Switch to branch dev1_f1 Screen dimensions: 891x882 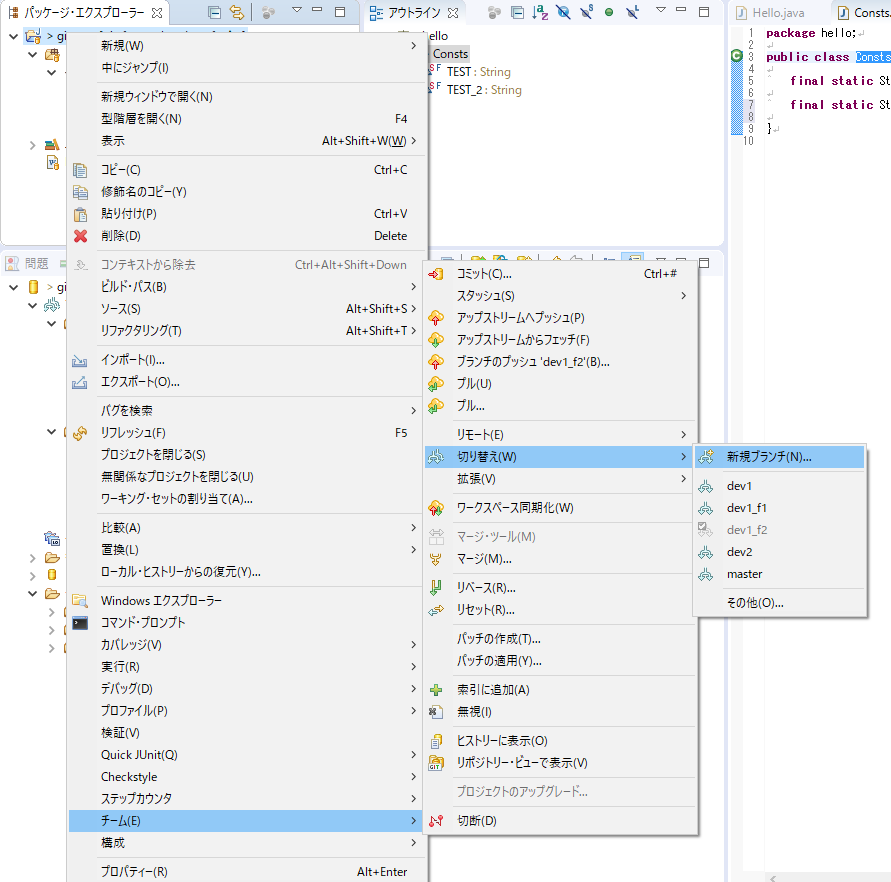pos(780,508)
